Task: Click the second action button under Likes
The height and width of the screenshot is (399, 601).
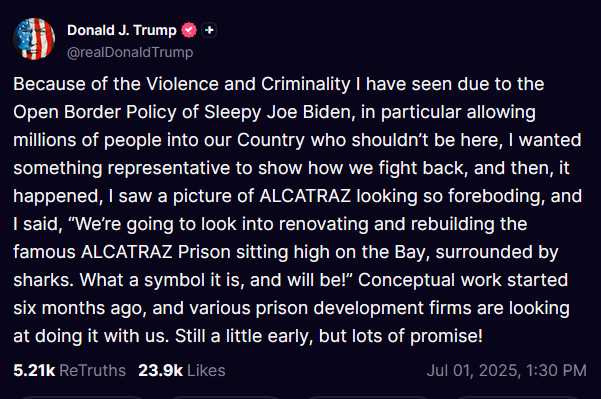Action: pyautogui.click(x=226, y=397)
